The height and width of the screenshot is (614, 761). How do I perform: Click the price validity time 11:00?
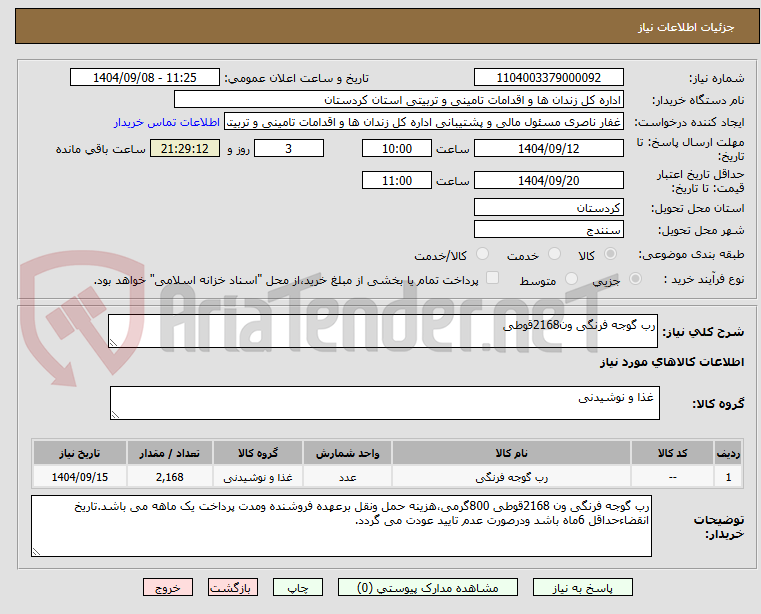tap(397, 181)
